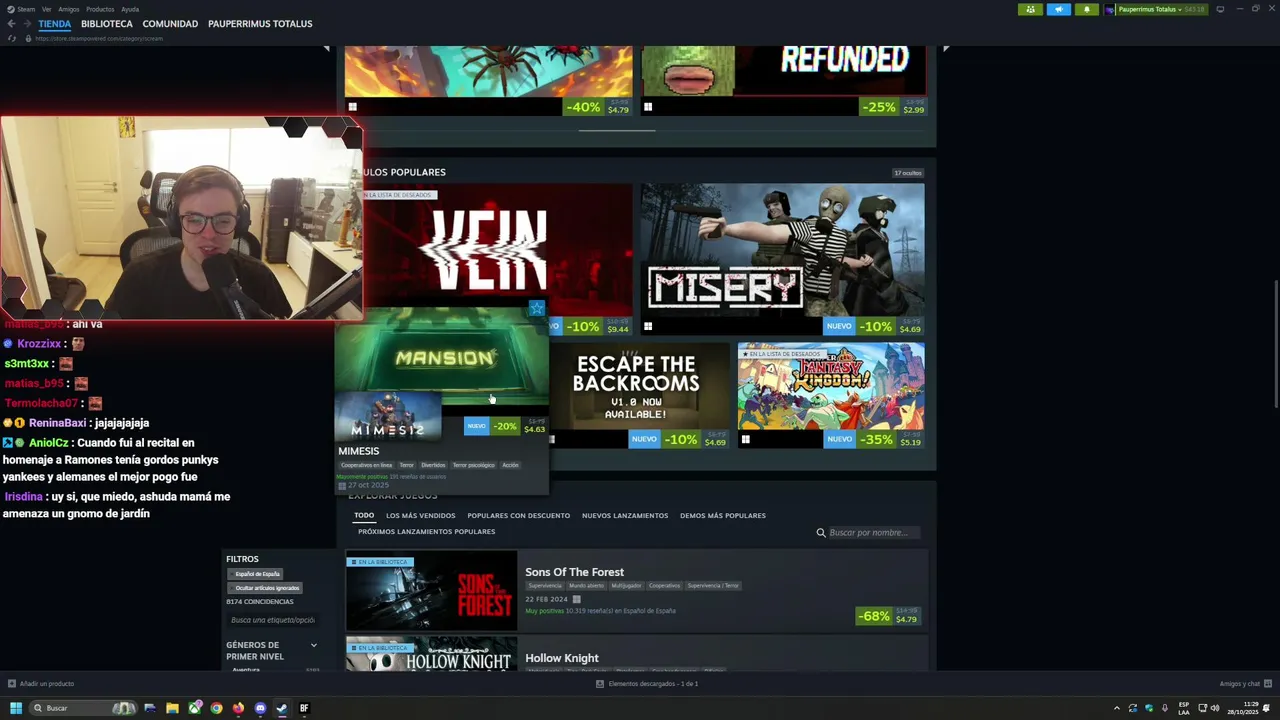The image size is (1280, 720).
Task: Click the downloads icon in bottom bar
Action: (600, 684)
